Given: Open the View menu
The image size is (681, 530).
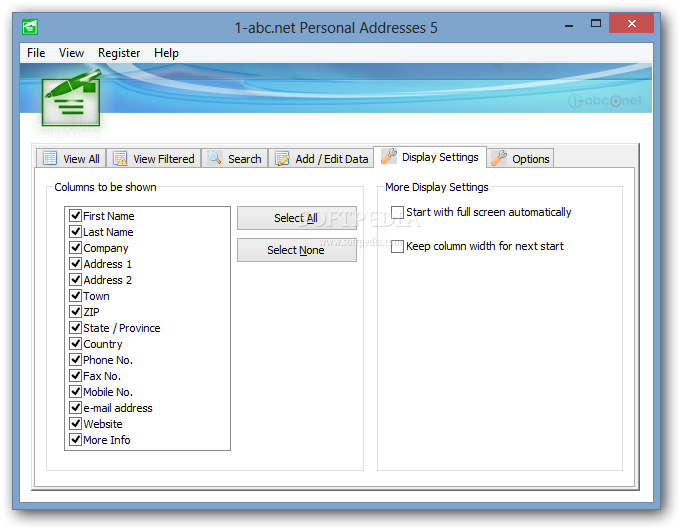Looking at the screenshot, I should [x=71, y=53].
